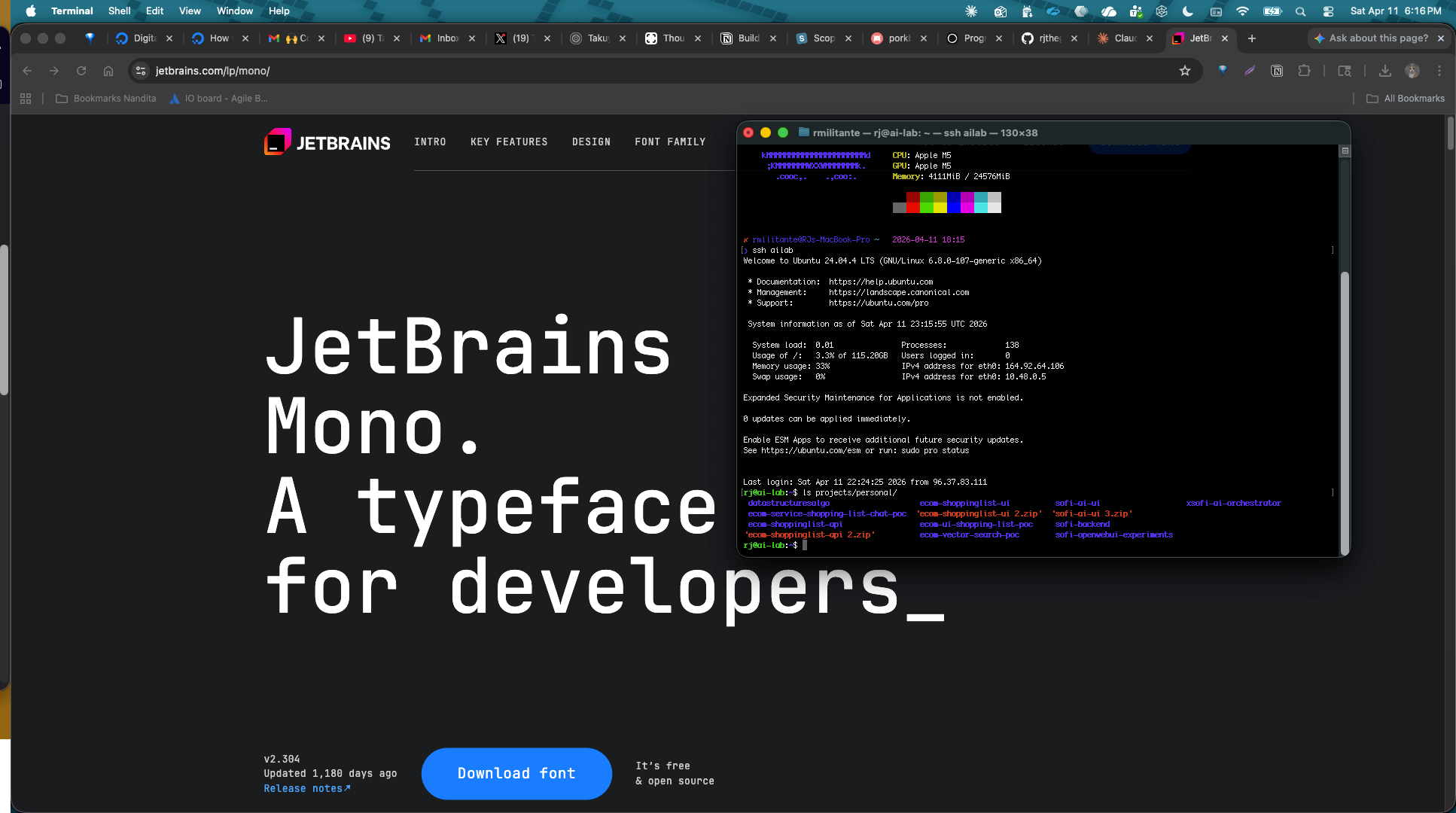The image size is (1456, 813).
Task: Open the browser downloads icon
Action: tap(1385, 71)
